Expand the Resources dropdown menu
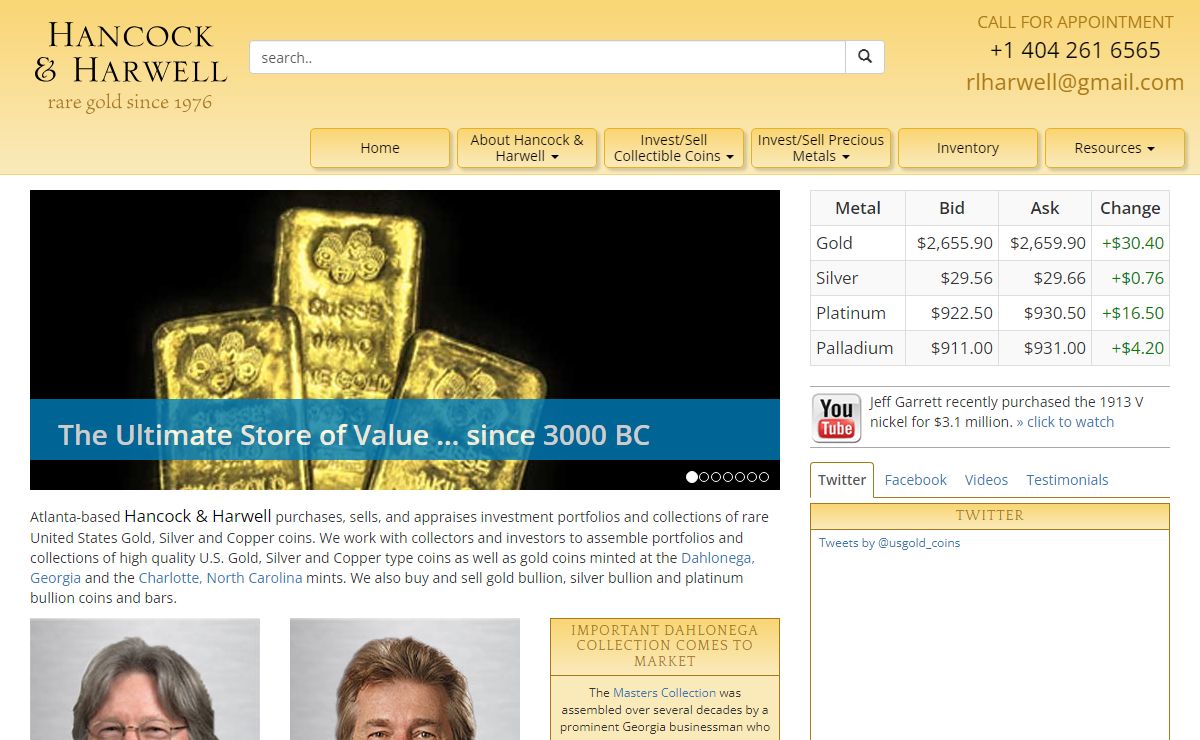 [1115, 148]
